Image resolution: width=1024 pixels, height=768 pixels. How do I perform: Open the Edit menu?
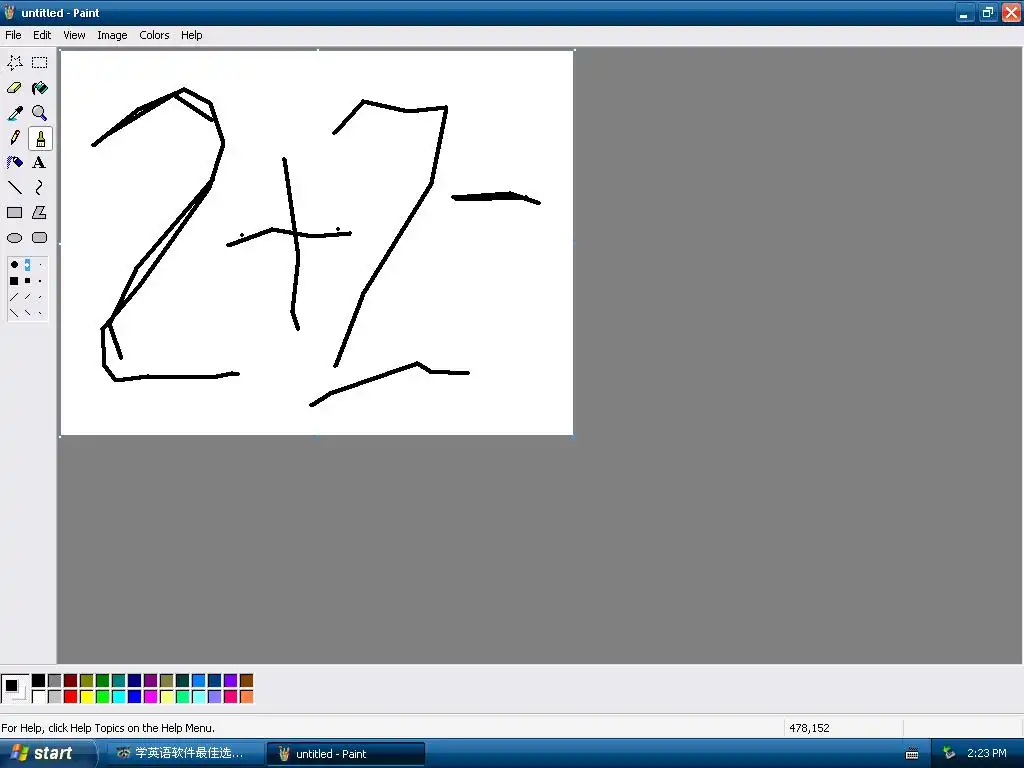coord(42,35)
